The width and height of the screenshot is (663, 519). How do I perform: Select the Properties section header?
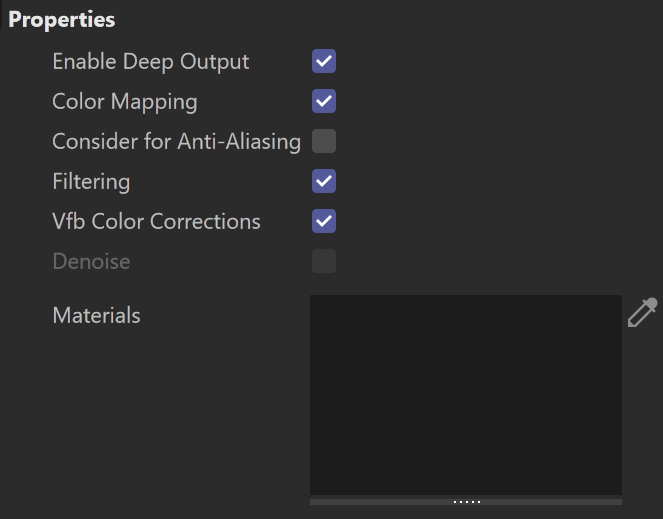(62, 19)
